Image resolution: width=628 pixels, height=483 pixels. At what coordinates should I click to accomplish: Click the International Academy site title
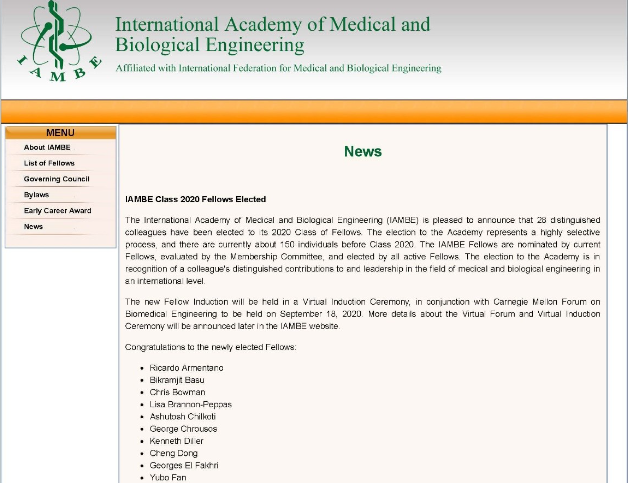(272, 34)
